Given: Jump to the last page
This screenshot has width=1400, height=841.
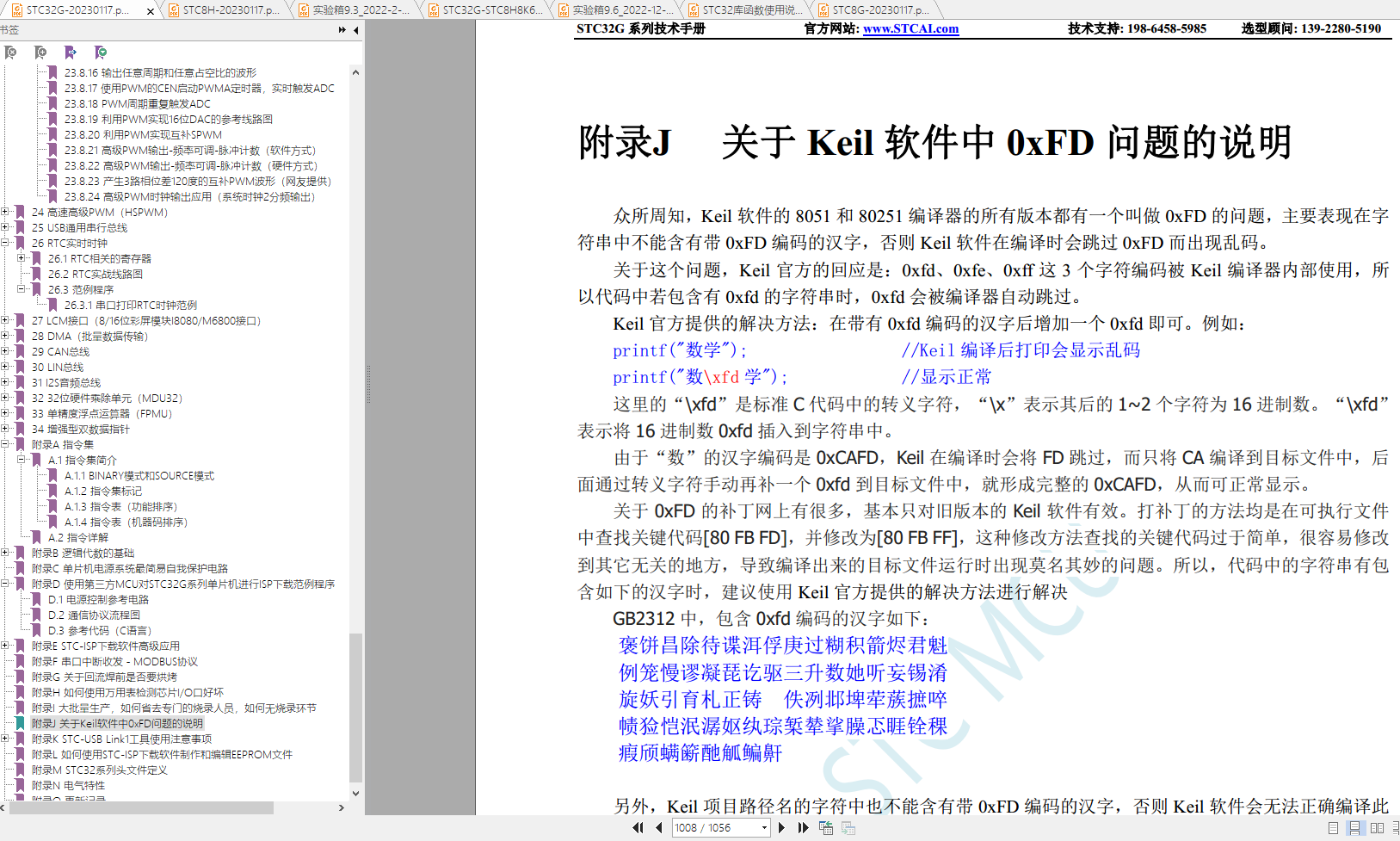Looking at the screenshot, I should [803, 827].
